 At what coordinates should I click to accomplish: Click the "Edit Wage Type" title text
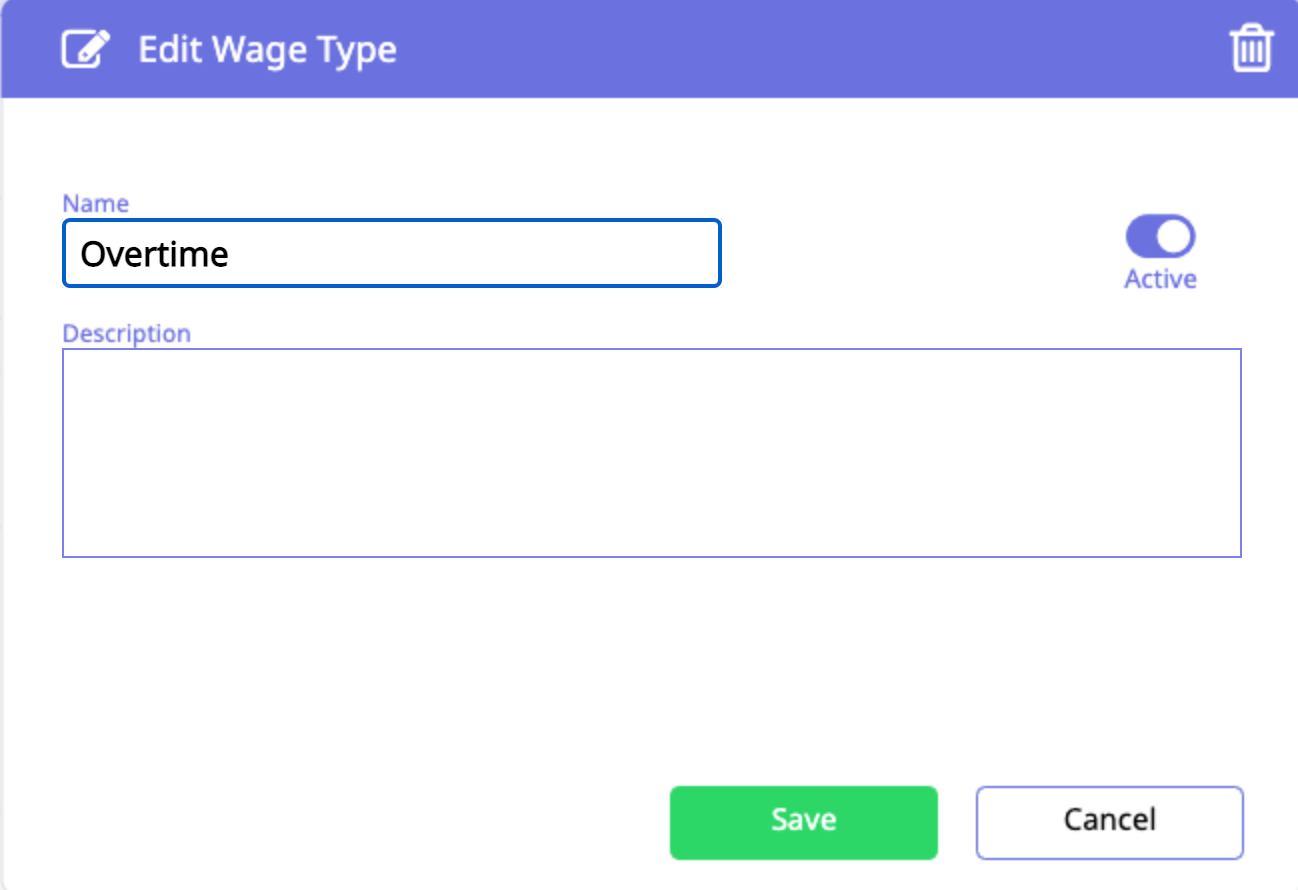267,50
